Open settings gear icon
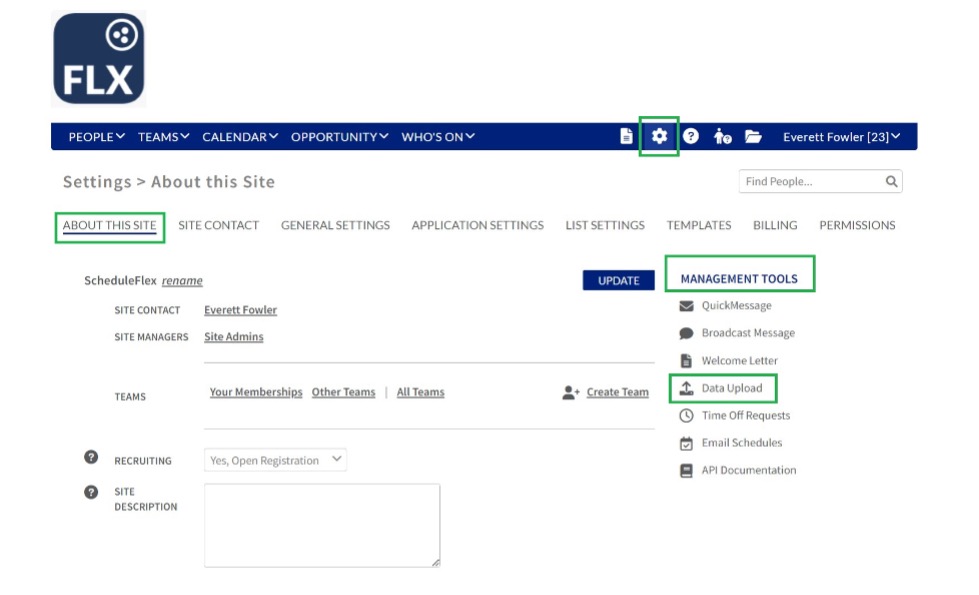The image size is (979, 595). click(x=659, y=136)
